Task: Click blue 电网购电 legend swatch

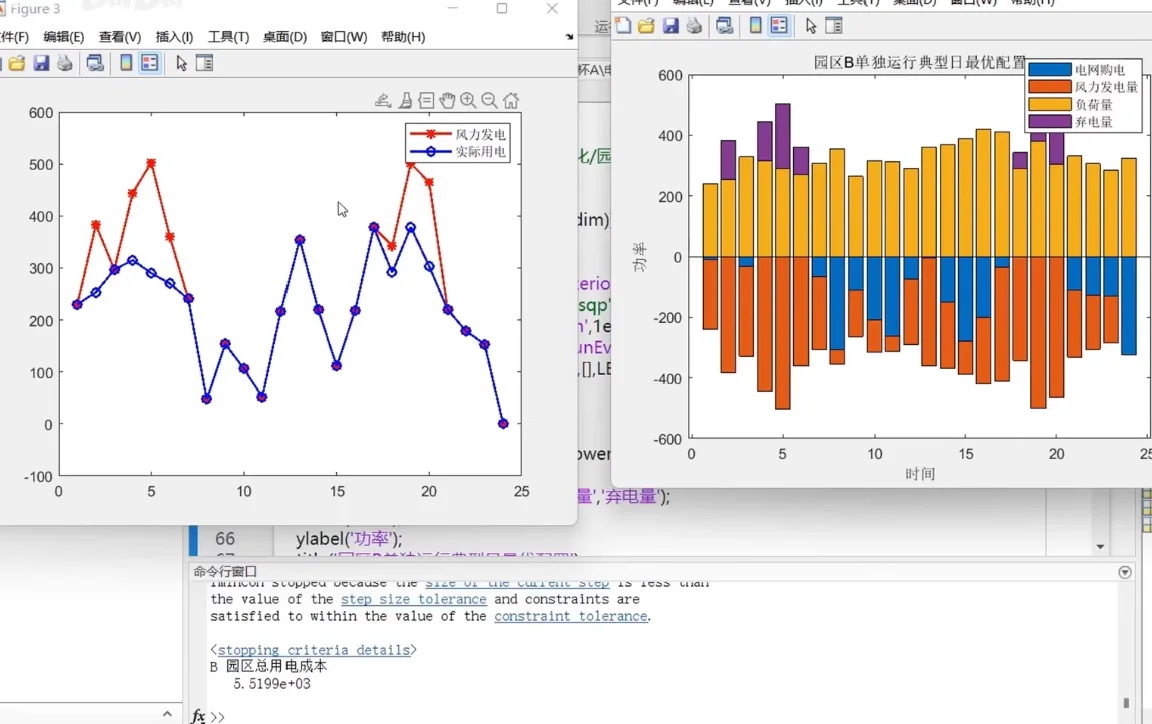Action: pos(1049,70)
